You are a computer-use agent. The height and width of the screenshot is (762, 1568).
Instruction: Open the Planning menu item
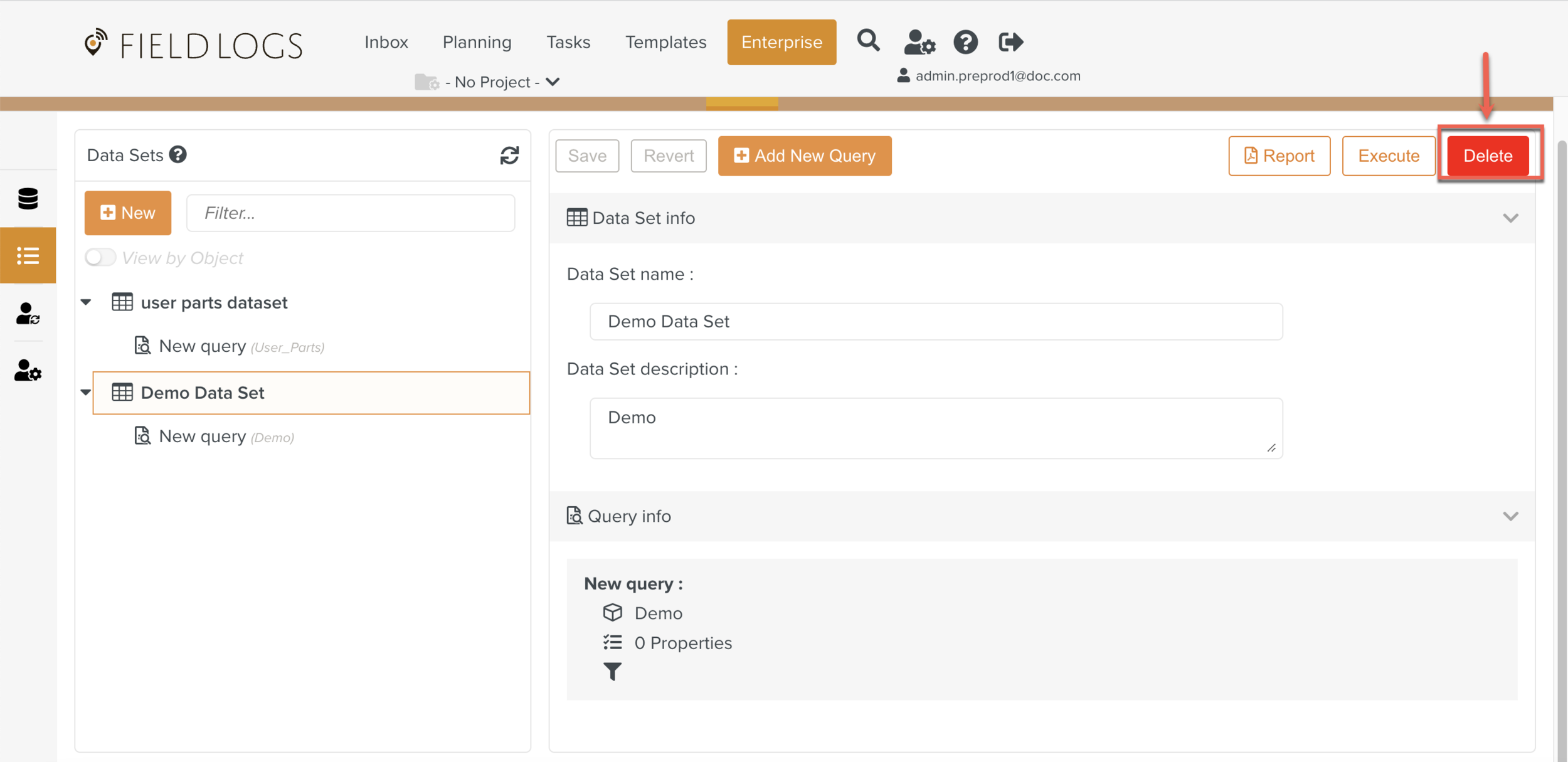pos(477,42)
